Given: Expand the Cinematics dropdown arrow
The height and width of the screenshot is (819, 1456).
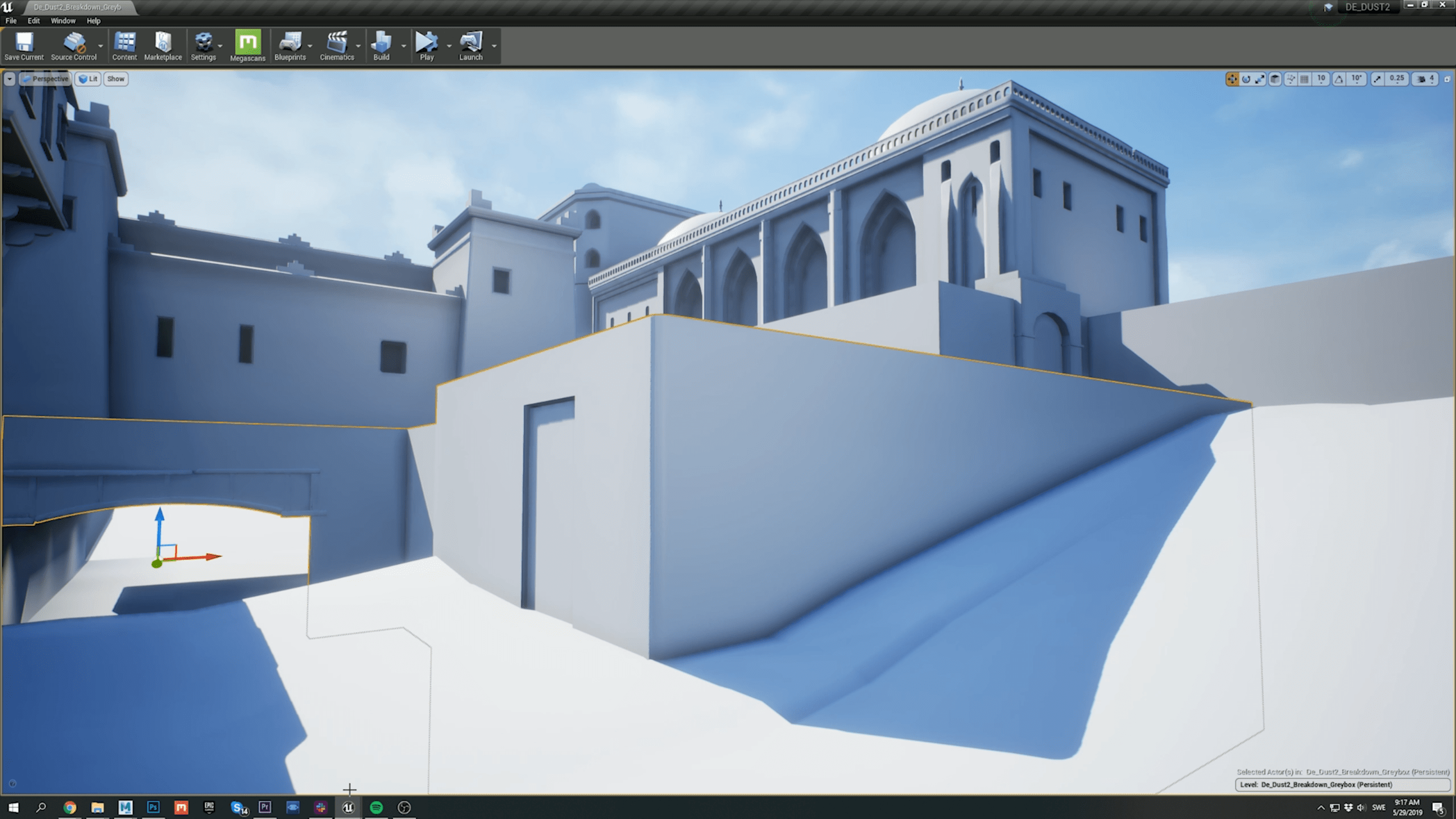Looking at the screenshot, I should (358, 45).
